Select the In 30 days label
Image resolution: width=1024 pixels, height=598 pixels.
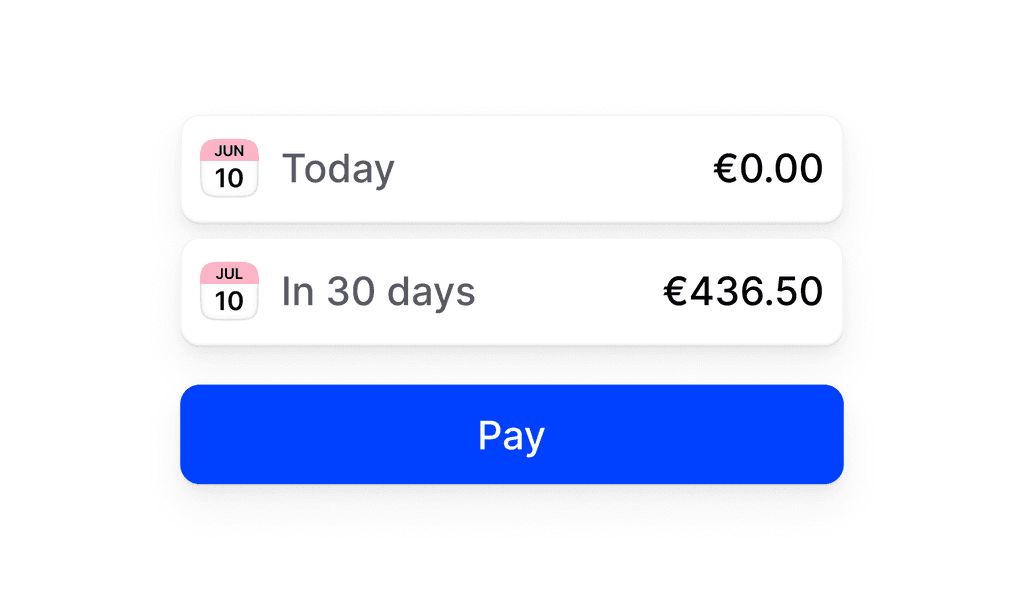tap(378, 291)
